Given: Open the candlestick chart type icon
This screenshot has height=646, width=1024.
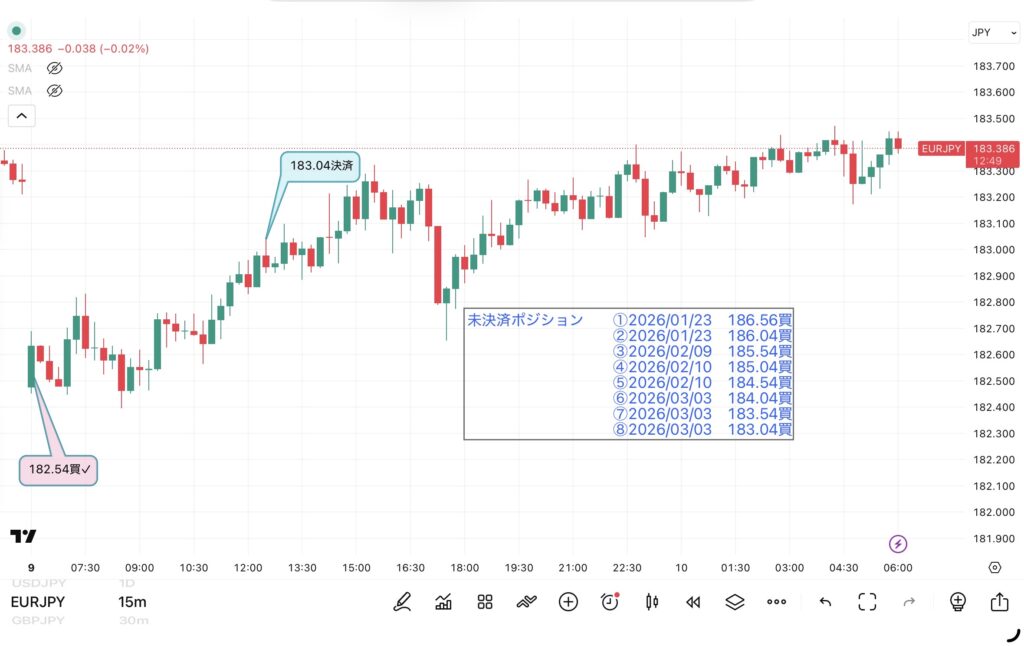Looking at the screenshot, I should coord(652,601).
